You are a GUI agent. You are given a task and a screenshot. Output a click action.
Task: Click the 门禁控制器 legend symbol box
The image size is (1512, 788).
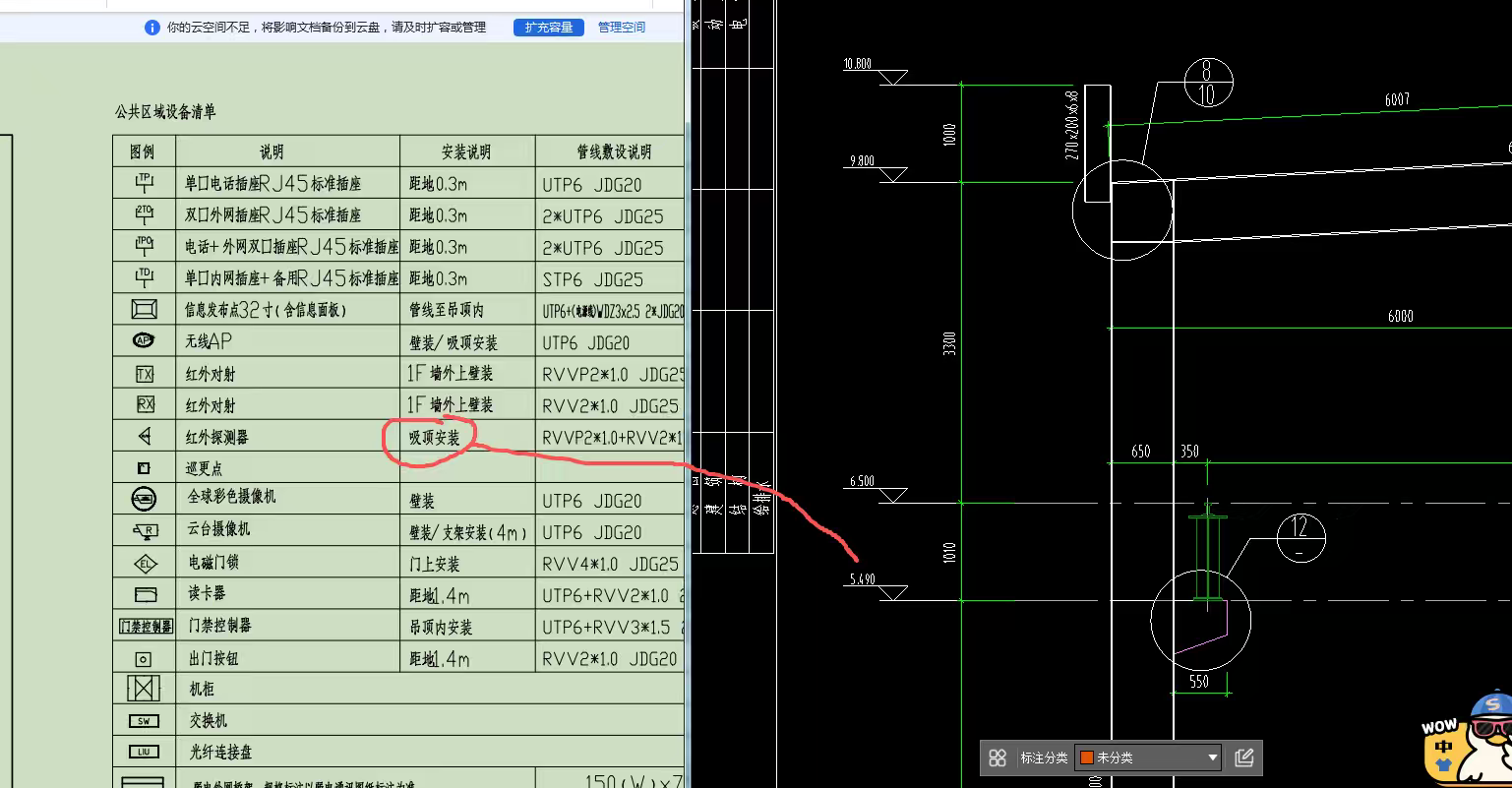(145, 627)
